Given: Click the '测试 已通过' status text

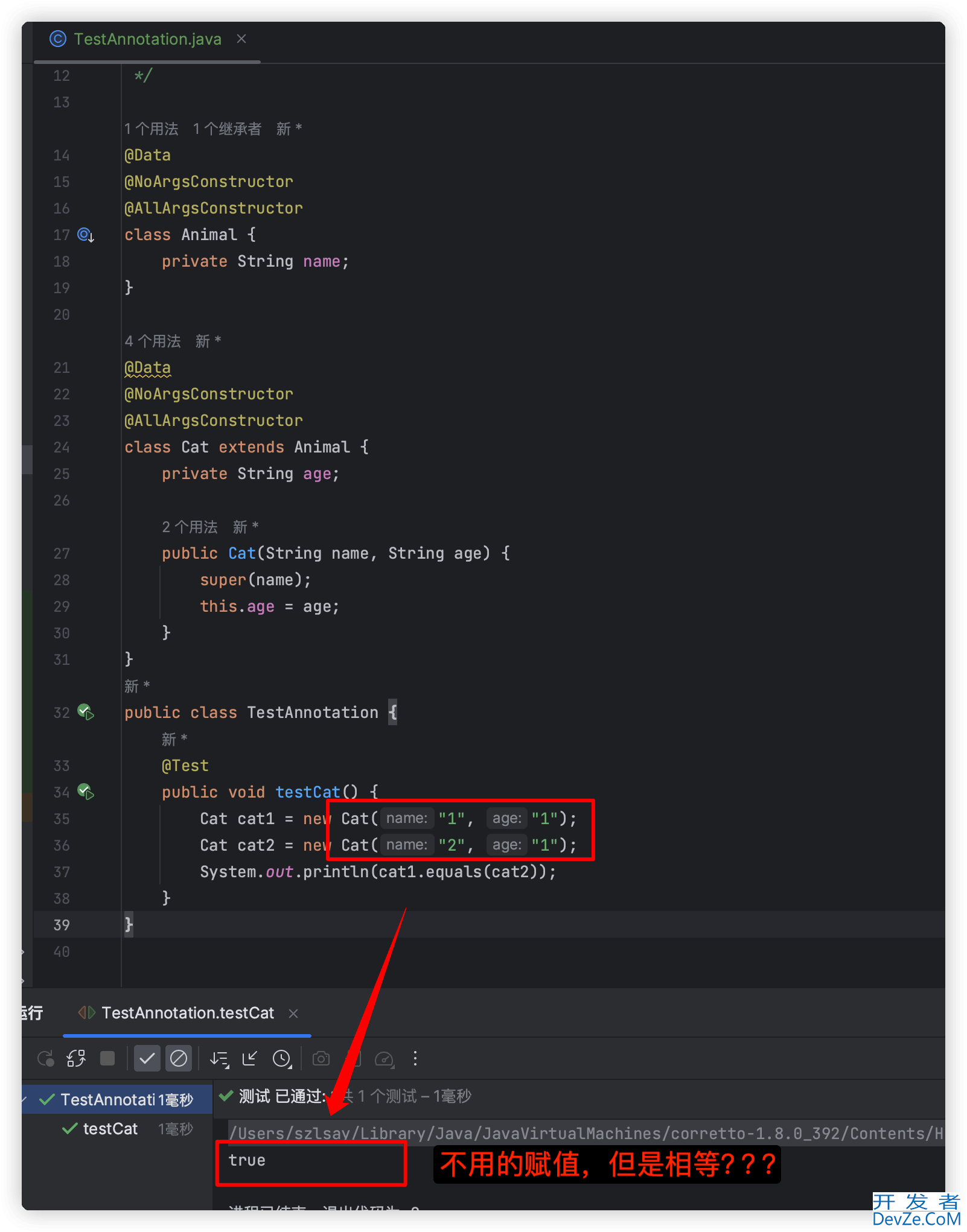Looking at the screenshot, I should pyautogui.click(x=282, y=1096).
